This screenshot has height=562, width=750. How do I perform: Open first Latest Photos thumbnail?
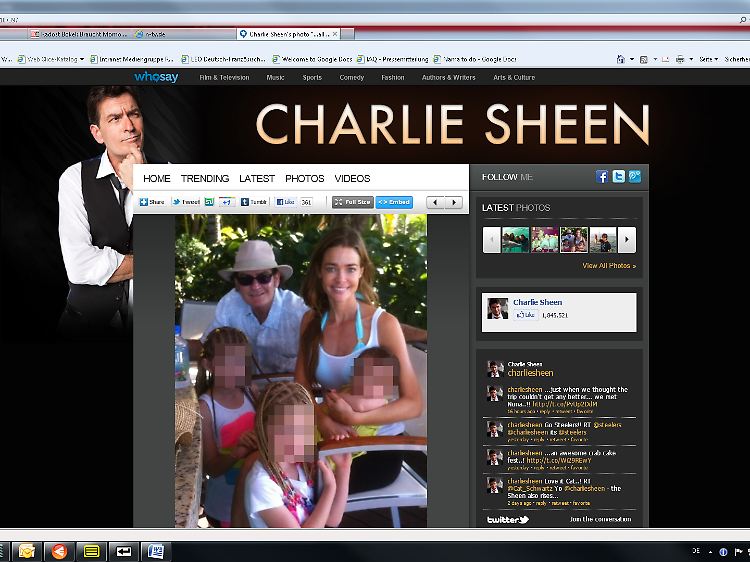(x=516, y=240)
